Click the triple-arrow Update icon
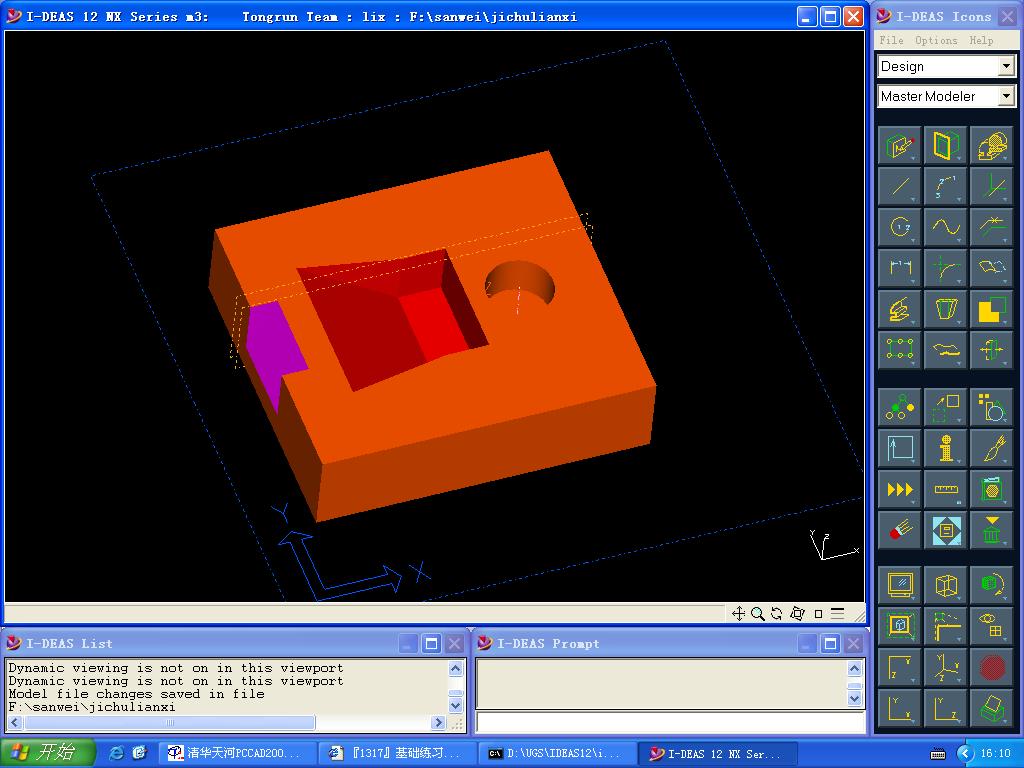The width and height of the screenshot is (1024, 768). 900,489
